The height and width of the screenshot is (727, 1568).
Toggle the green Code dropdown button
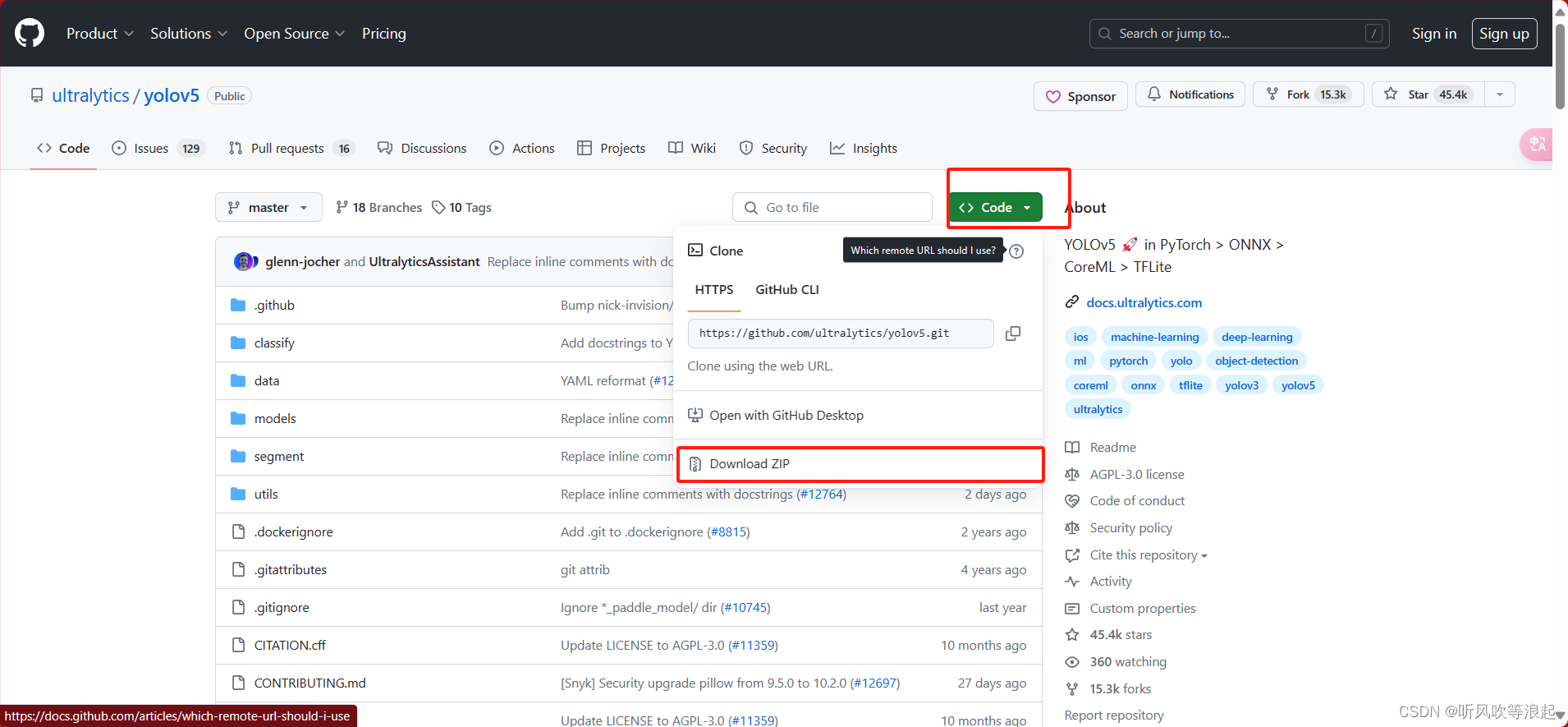pos(995,208)
